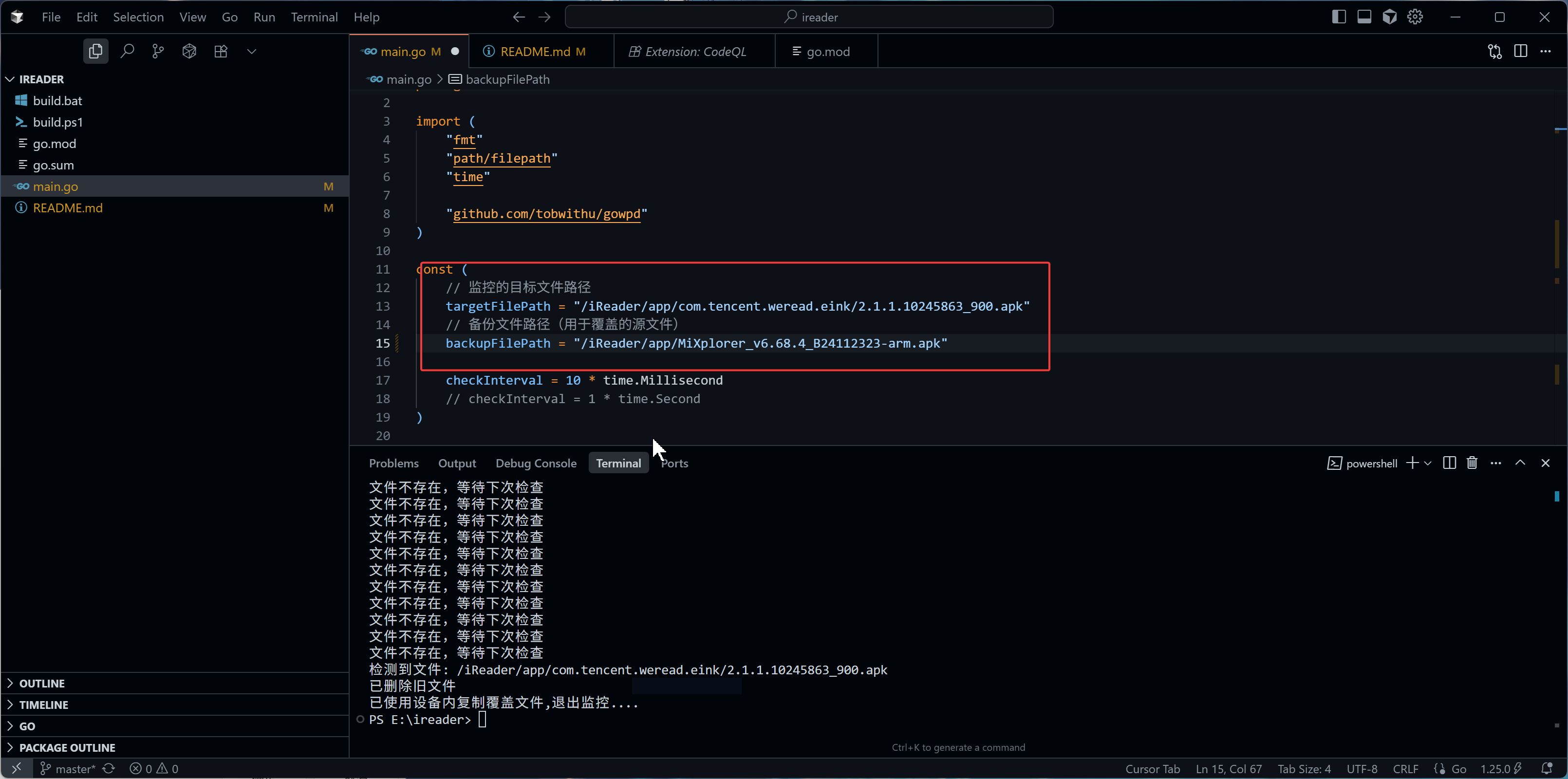Open the Selection menu

(138, 17)
